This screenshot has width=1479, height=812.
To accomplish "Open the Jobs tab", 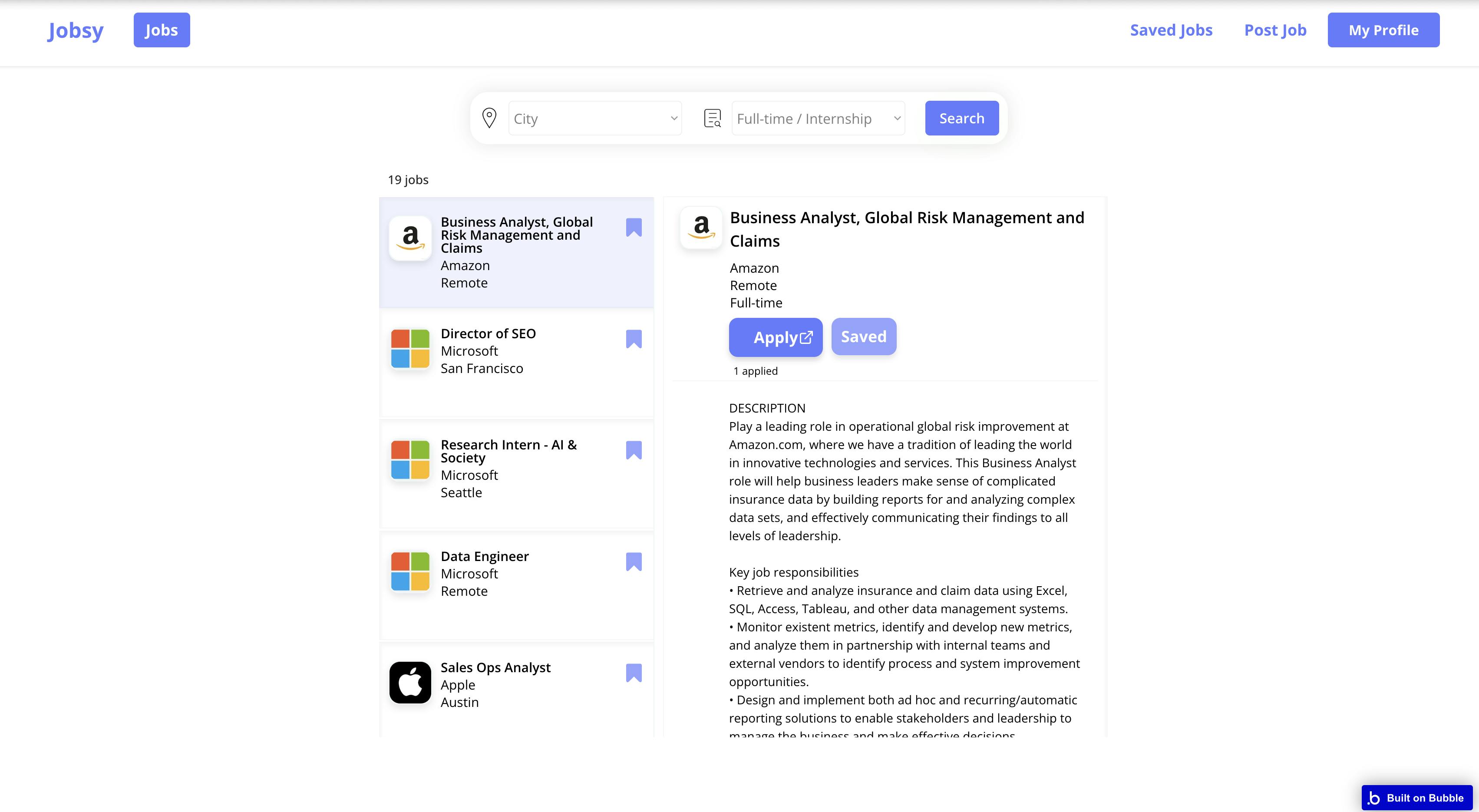I will 162,29.
